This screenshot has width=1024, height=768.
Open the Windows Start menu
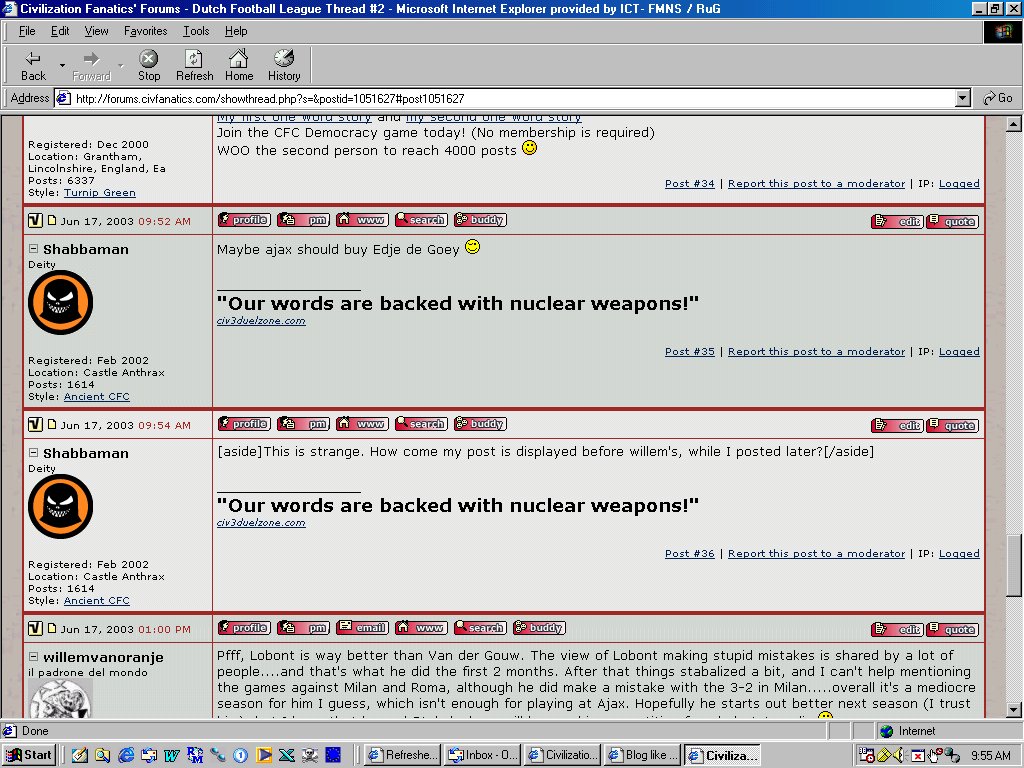pyautogui.click(x=29, y=755)
